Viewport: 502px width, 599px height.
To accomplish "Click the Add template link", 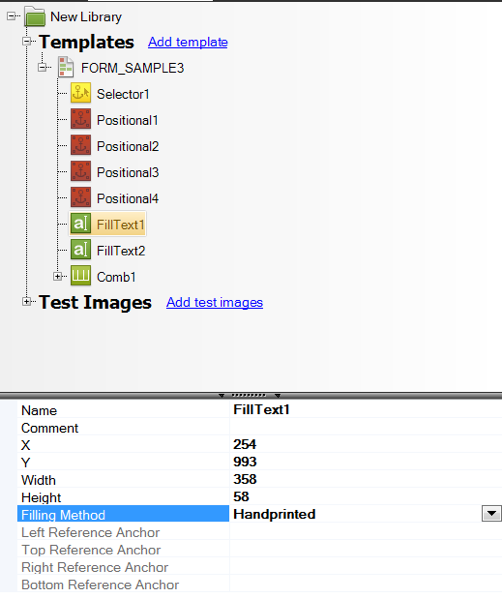I will tap(188, 42).
